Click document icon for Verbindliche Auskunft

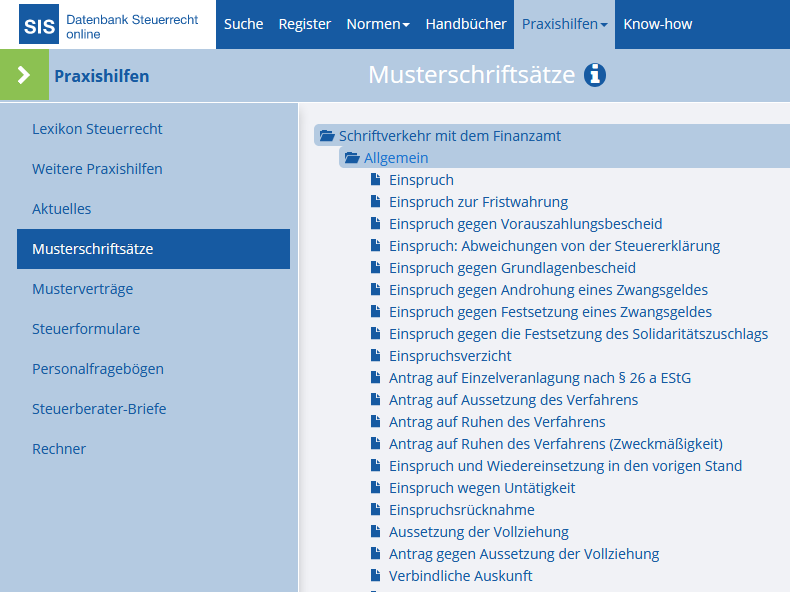pos(375,575)
